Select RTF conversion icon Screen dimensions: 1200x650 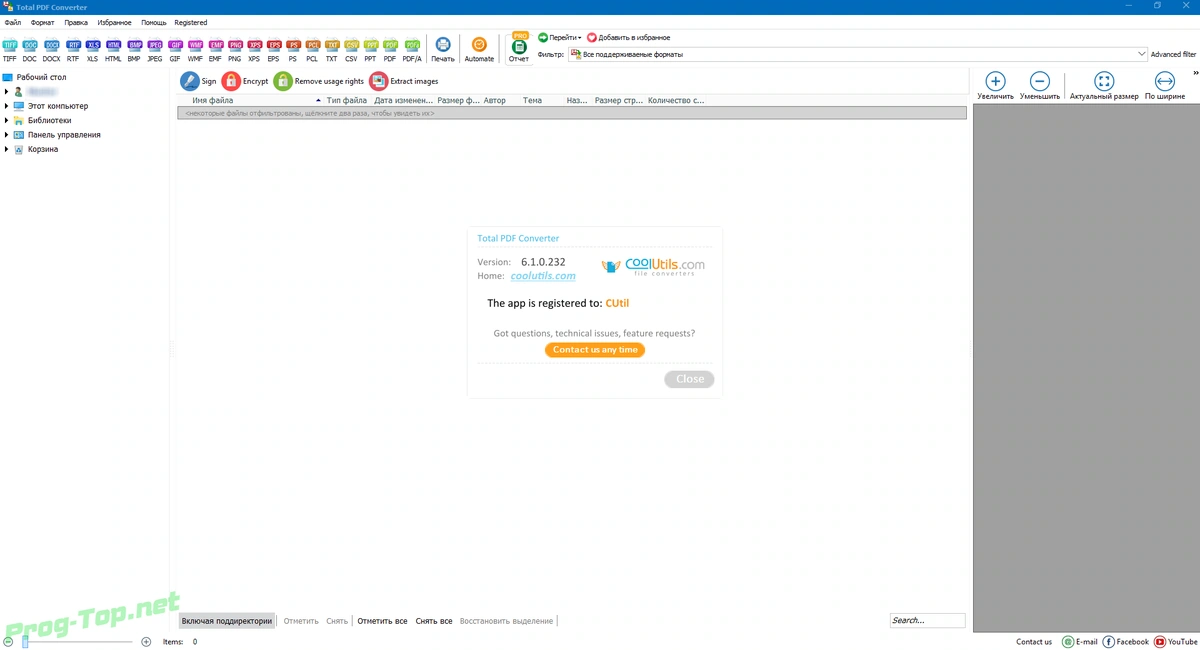tap(73, 50)
